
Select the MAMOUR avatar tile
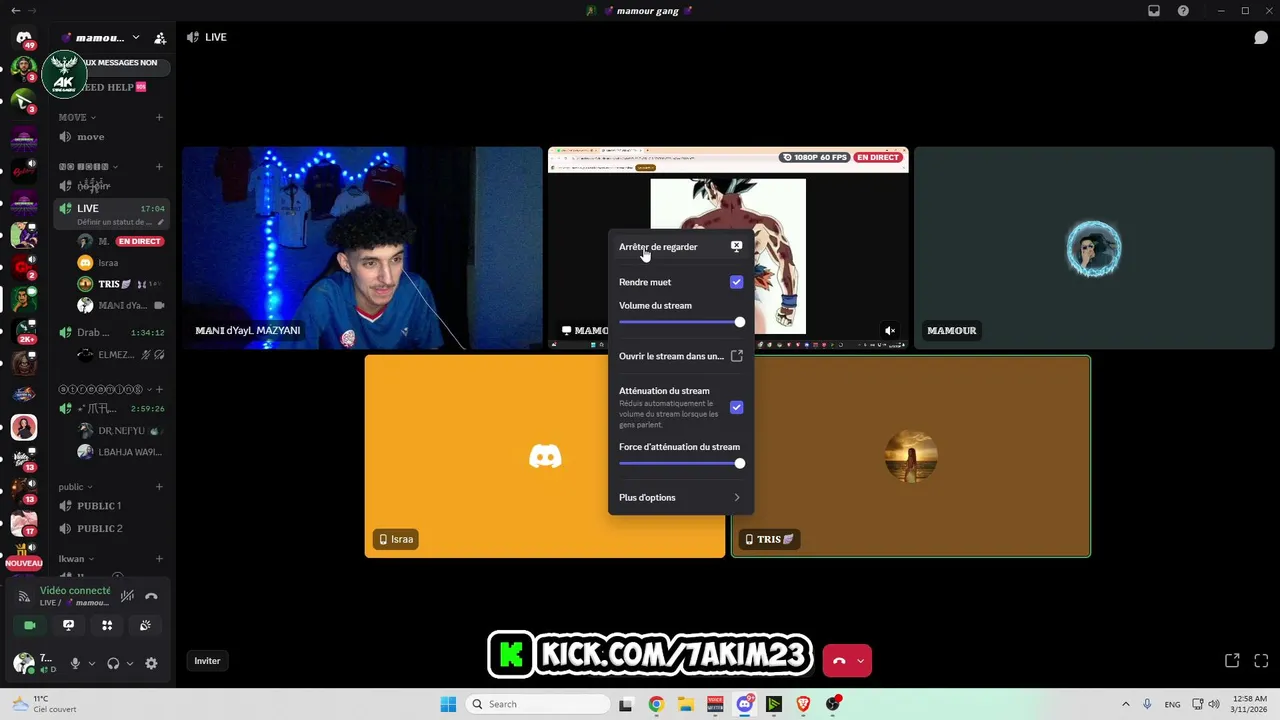click(x=1094, y=248)
